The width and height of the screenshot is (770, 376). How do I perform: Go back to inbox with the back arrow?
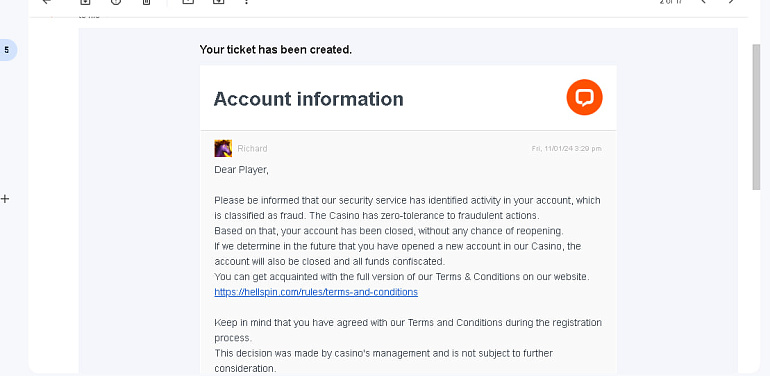[47, 1]
